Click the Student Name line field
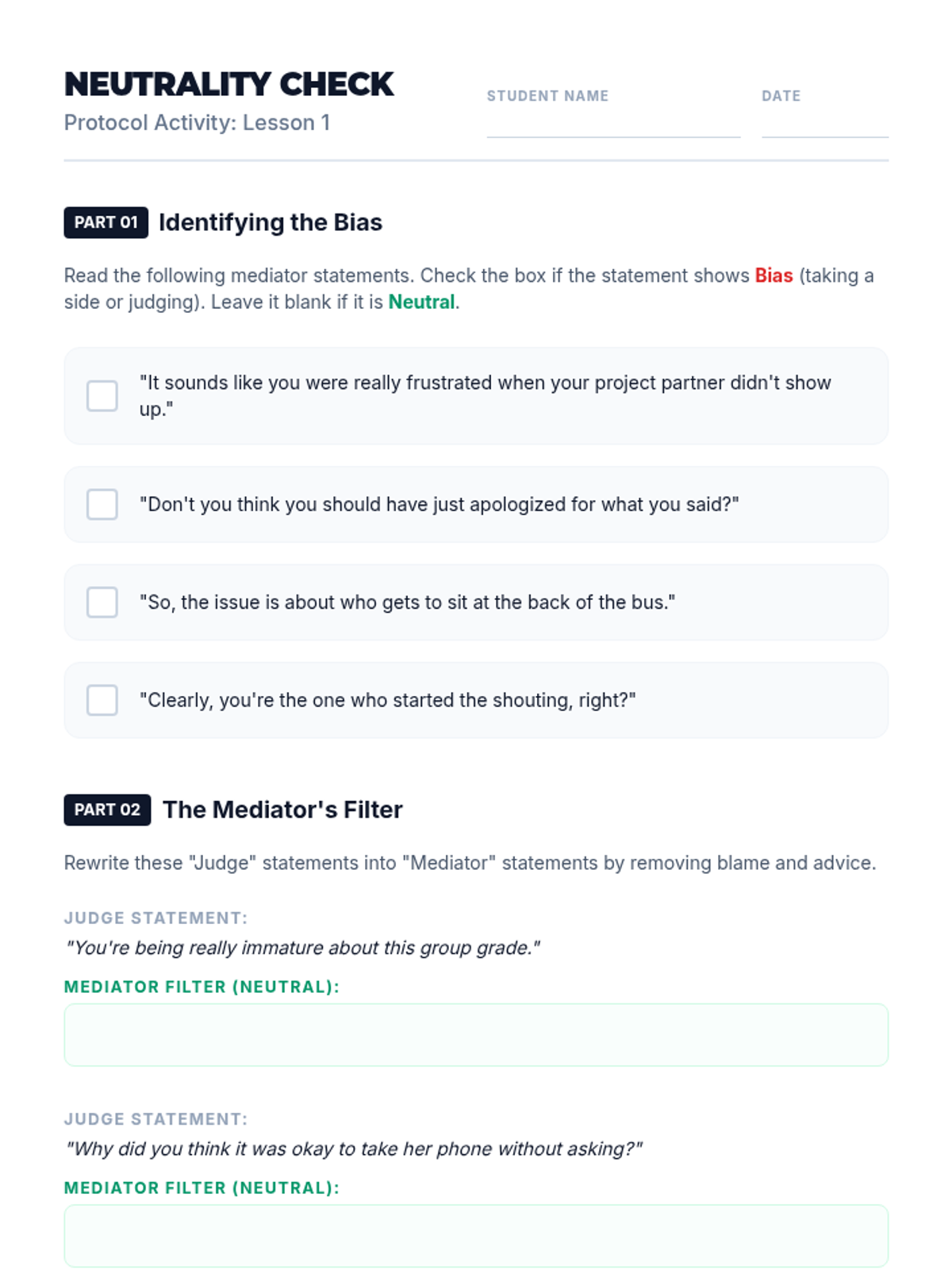Viewport: 952px width, 1270px height. (613, 124)
